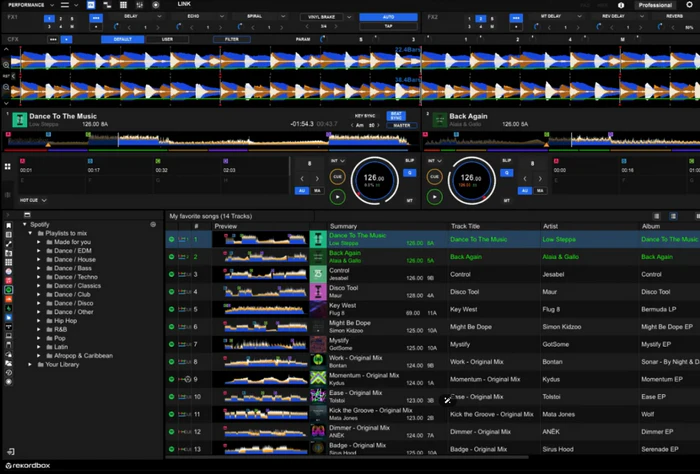Toggle BEAT SYNC on deck 1

click(x=396, y=116)
